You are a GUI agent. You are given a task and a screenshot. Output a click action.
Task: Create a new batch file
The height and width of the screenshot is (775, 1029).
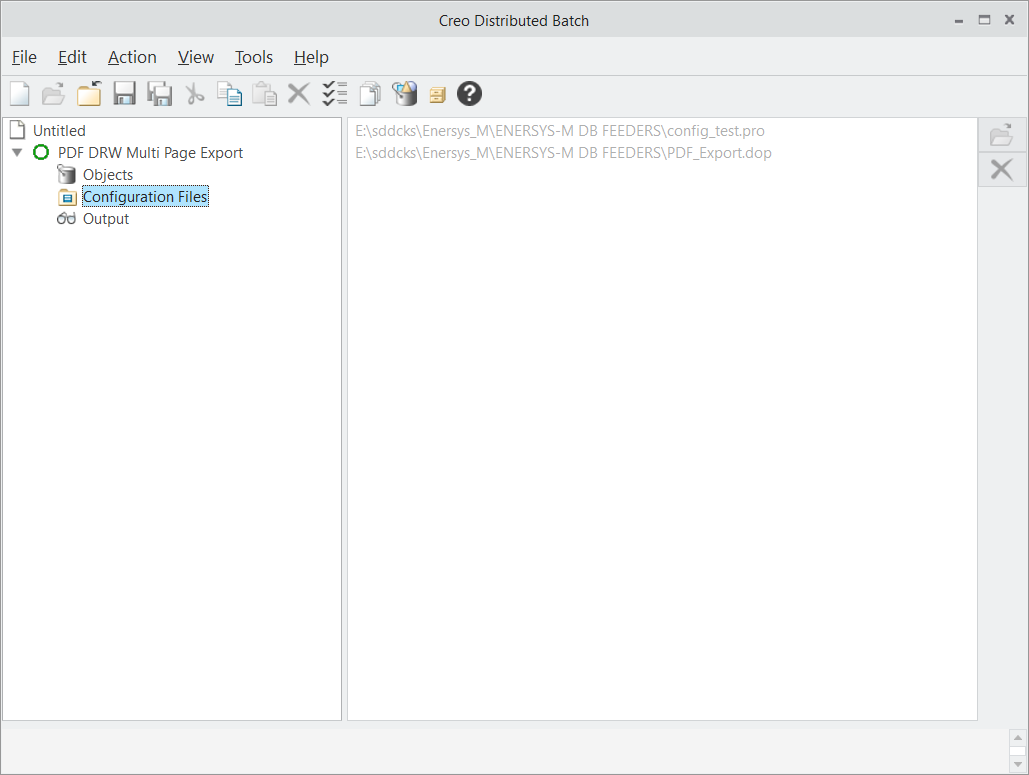click(19, 93)
